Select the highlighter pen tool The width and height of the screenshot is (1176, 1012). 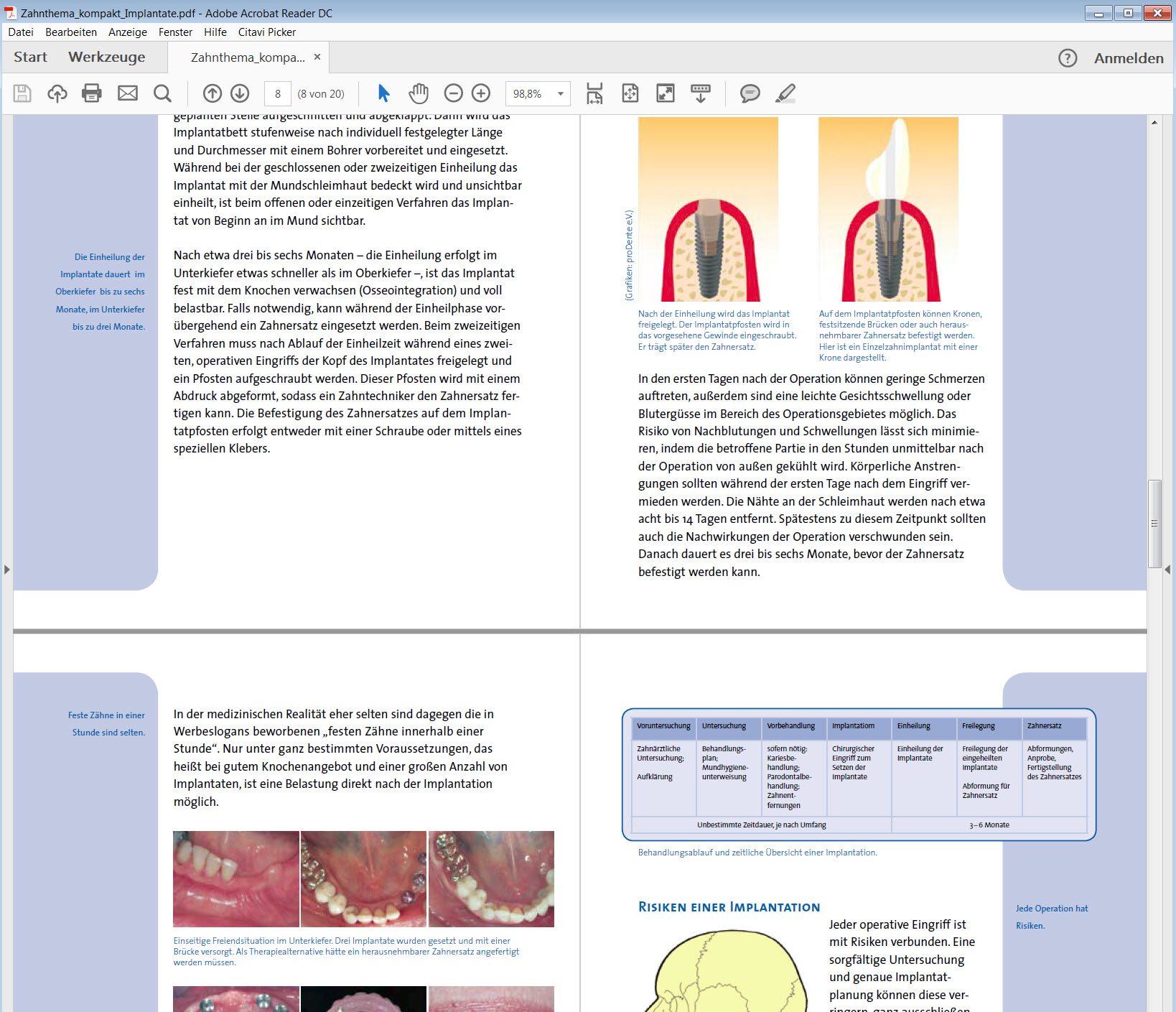click(786, 93)
